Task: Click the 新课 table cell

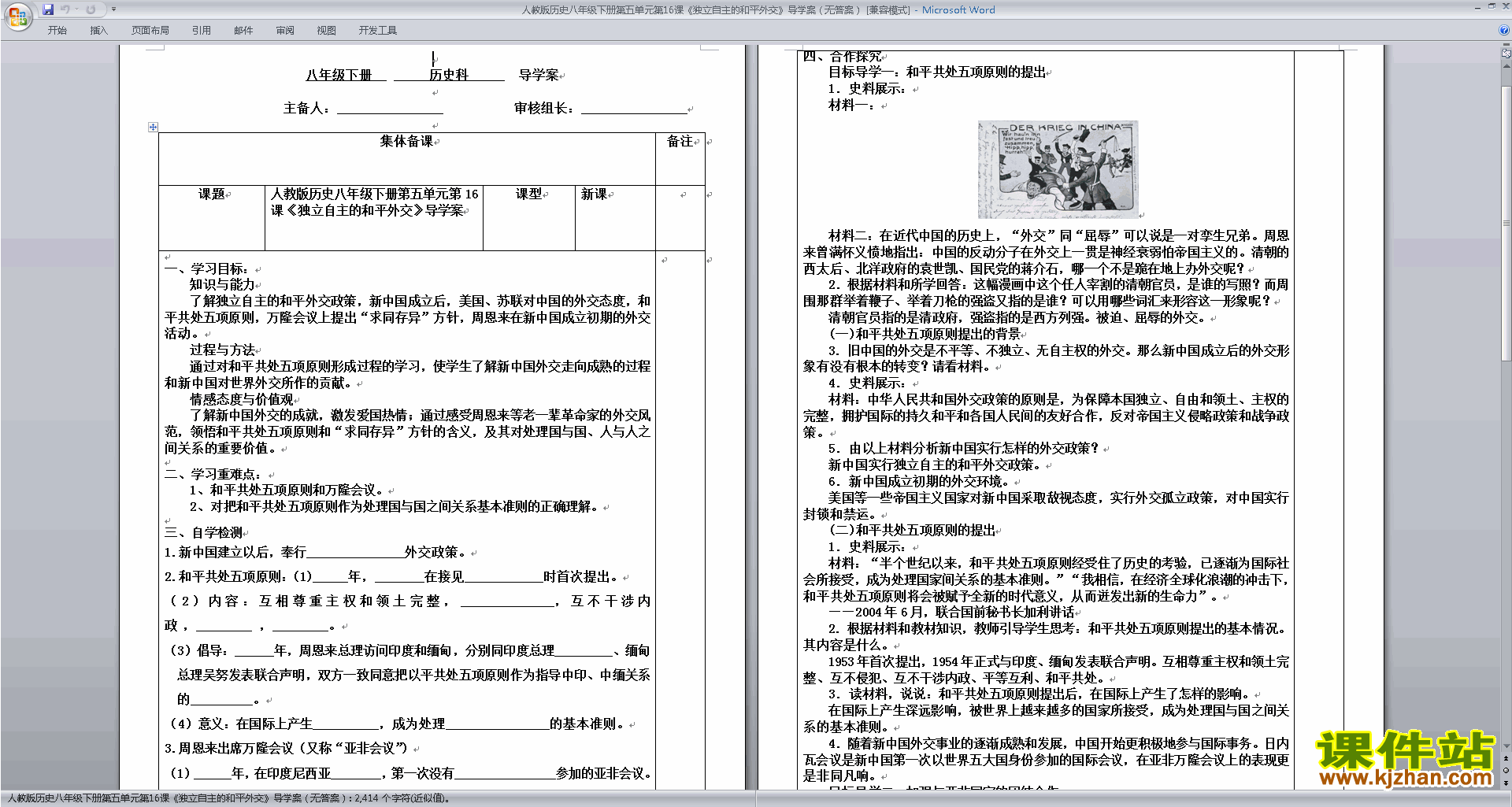Action: tap(615, 218)
